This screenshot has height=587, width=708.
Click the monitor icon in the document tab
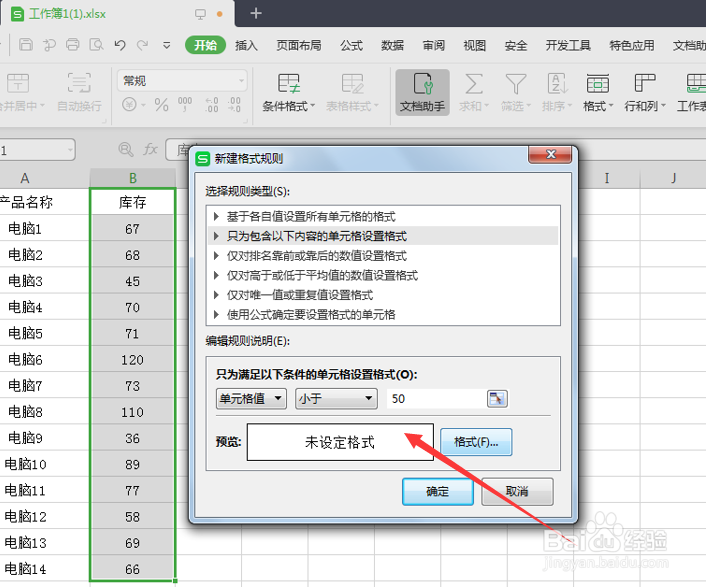coord(200,14)
